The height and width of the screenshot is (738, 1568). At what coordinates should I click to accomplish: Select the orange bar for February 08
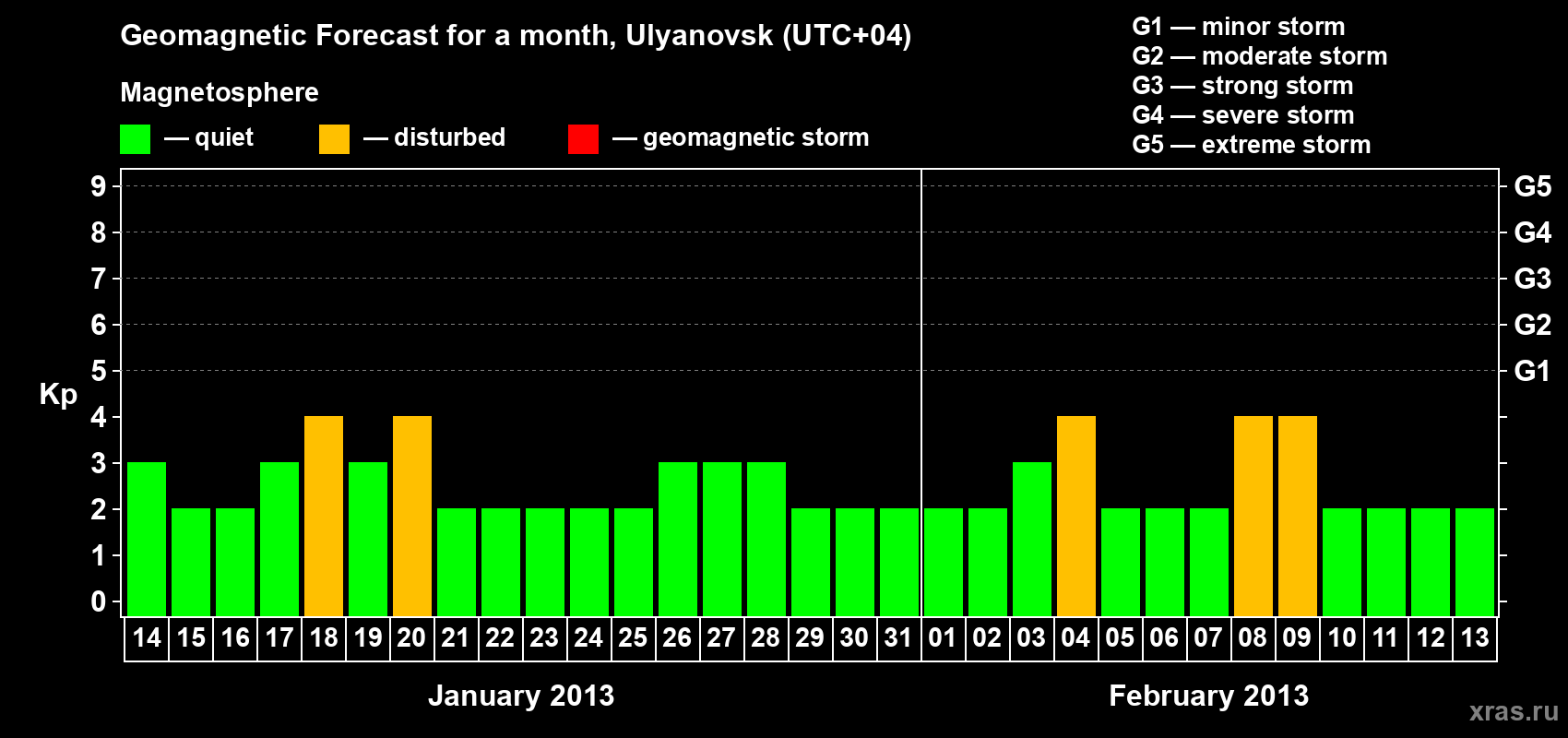[x=1253, y=517]
